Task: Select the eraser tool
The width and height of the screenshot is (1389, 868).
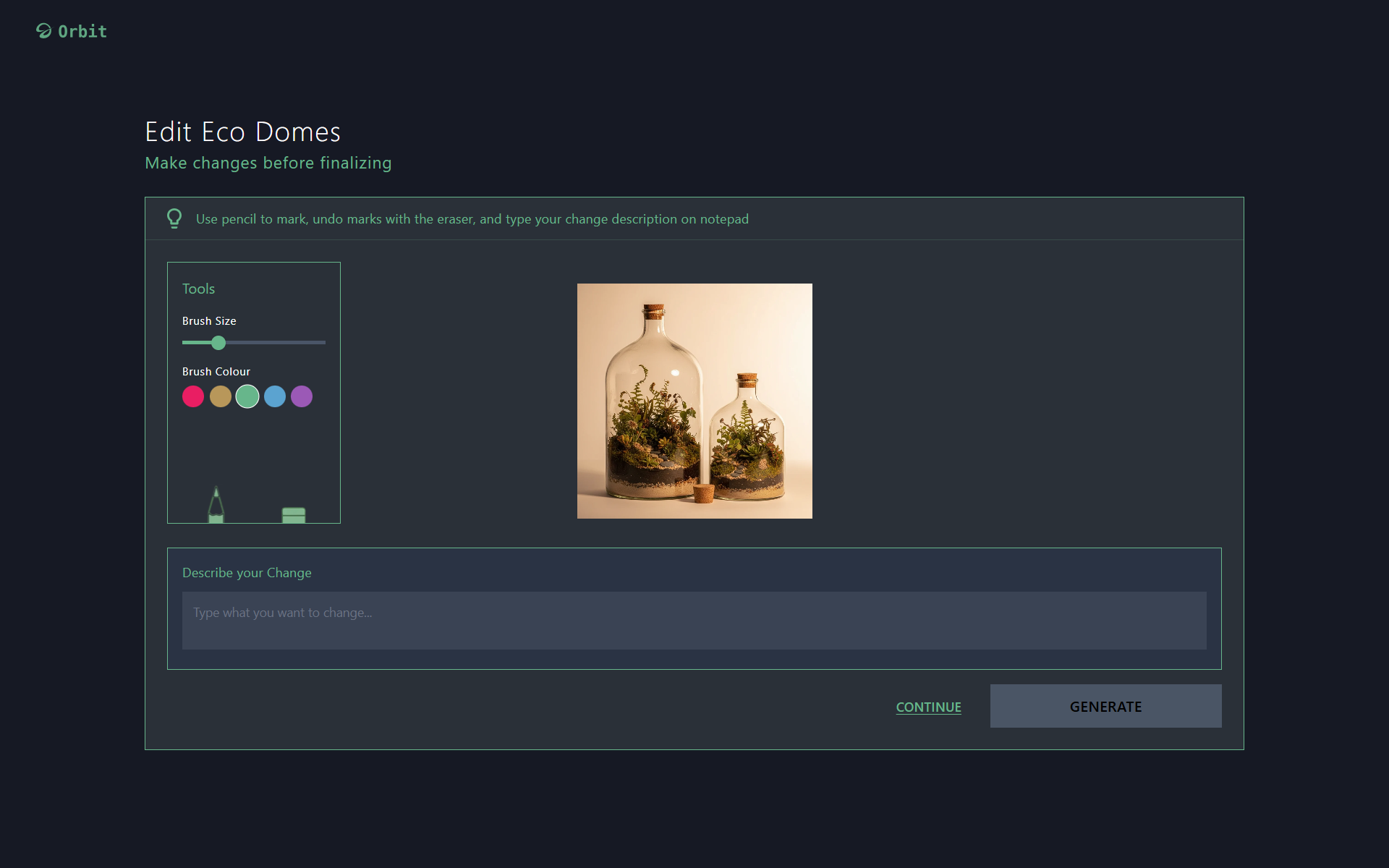Action: tap(293, 514)
